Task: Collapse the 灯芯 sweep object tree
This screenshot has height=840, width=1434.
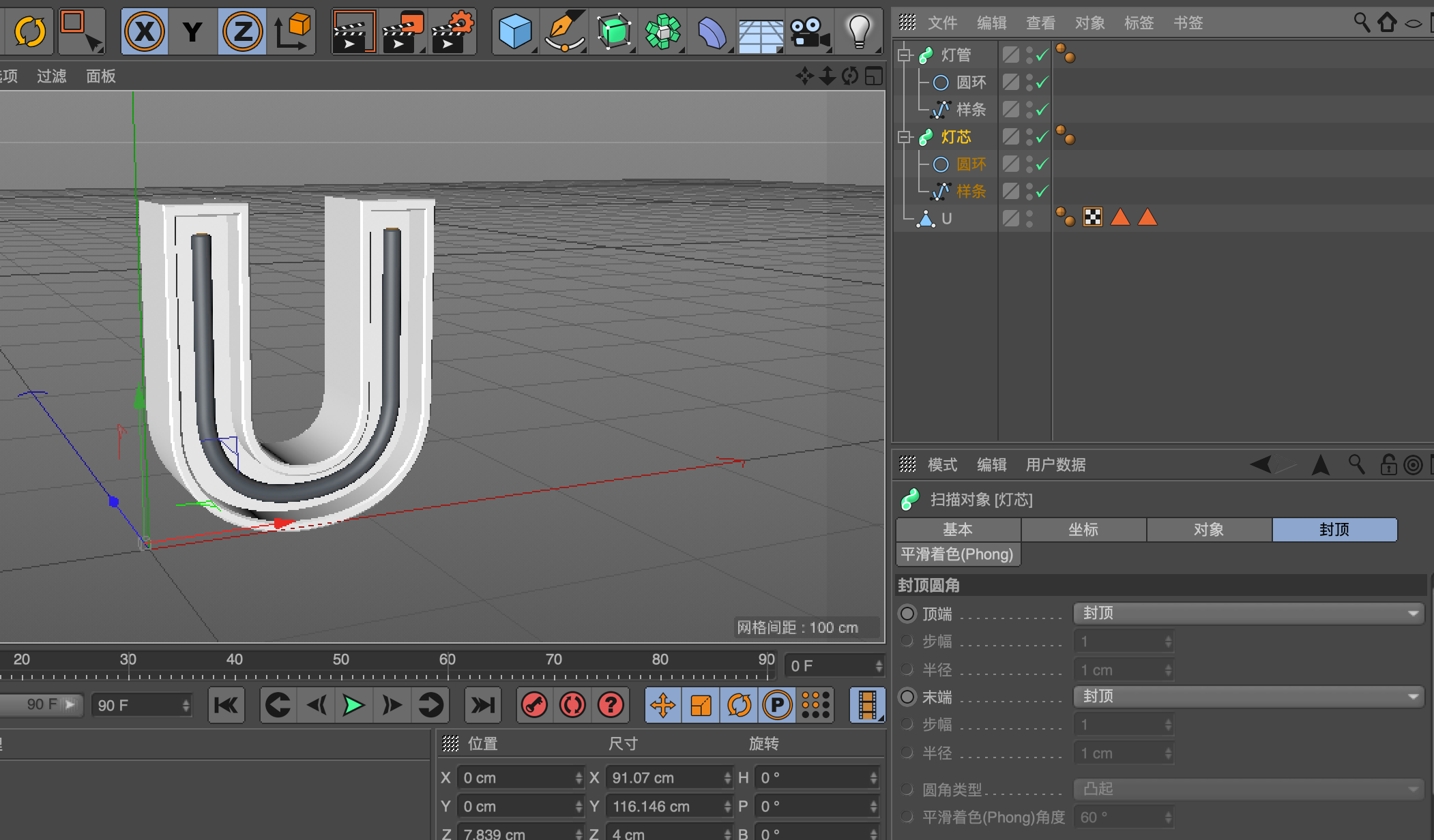Action: 905,137
